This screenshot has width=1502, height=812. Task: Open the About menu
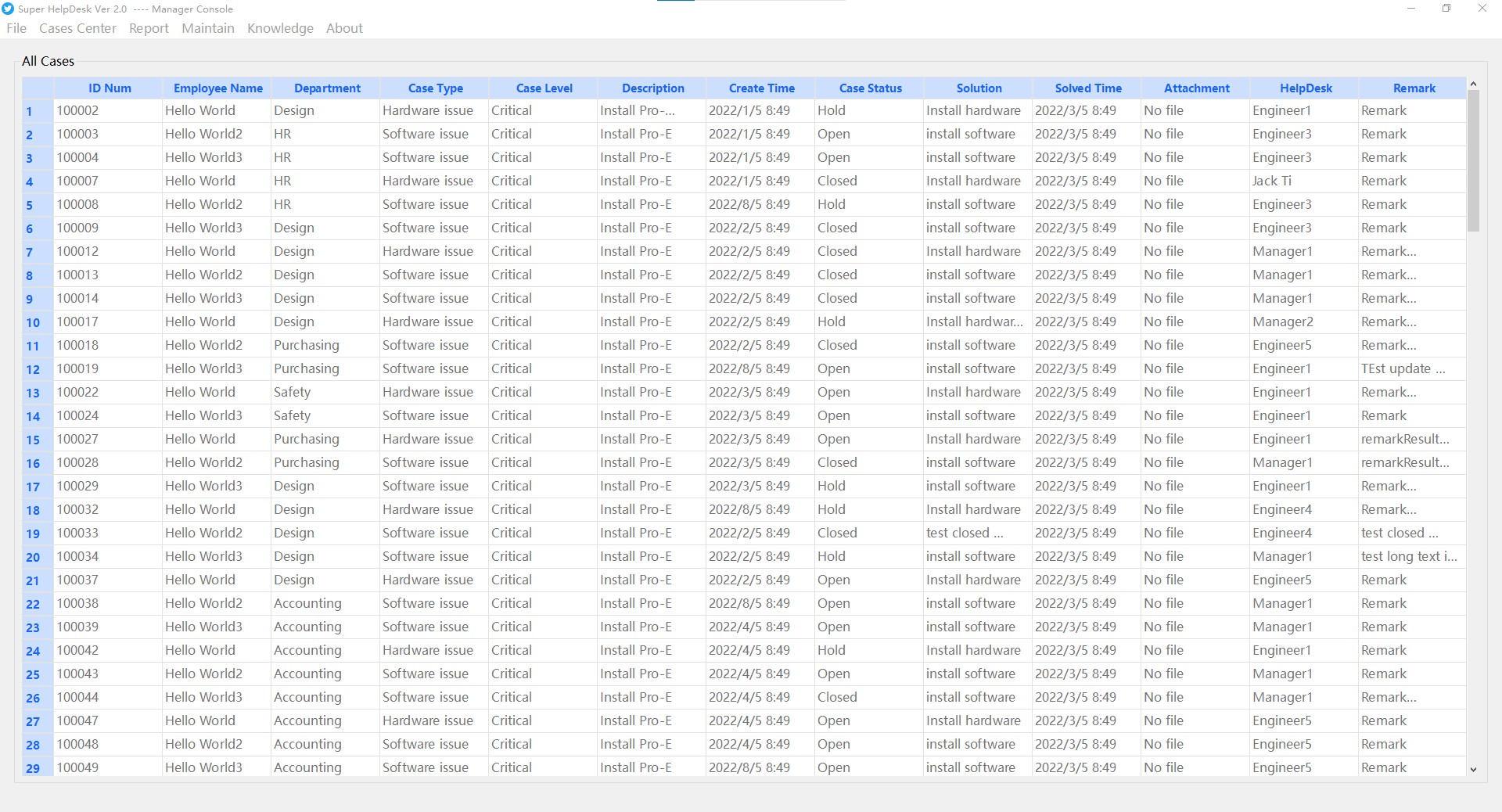344,28
